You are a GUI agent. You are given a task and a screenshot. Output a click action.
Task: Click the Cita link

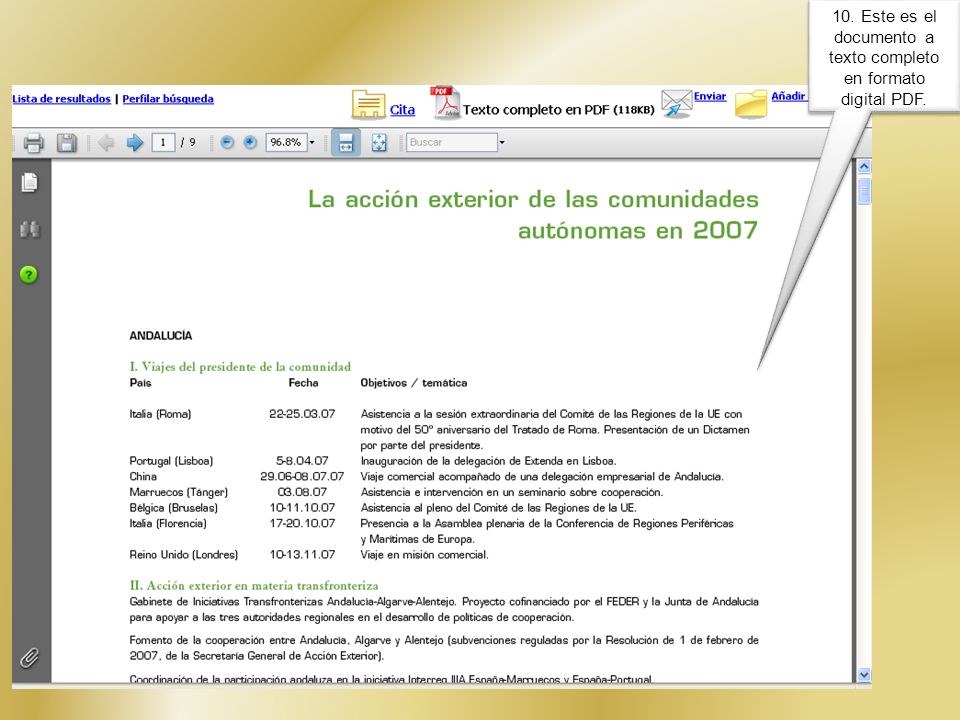(x=402, y=110)
